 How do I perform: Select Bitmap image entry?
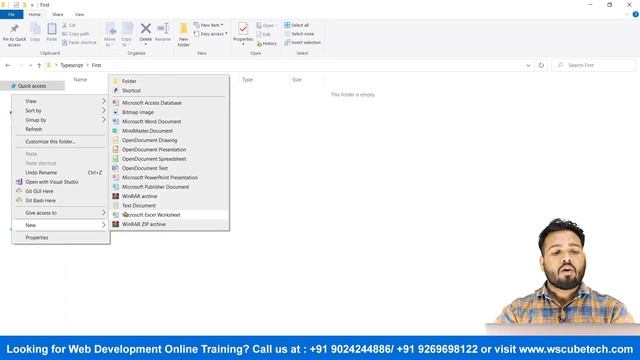(x=169, y=112)
